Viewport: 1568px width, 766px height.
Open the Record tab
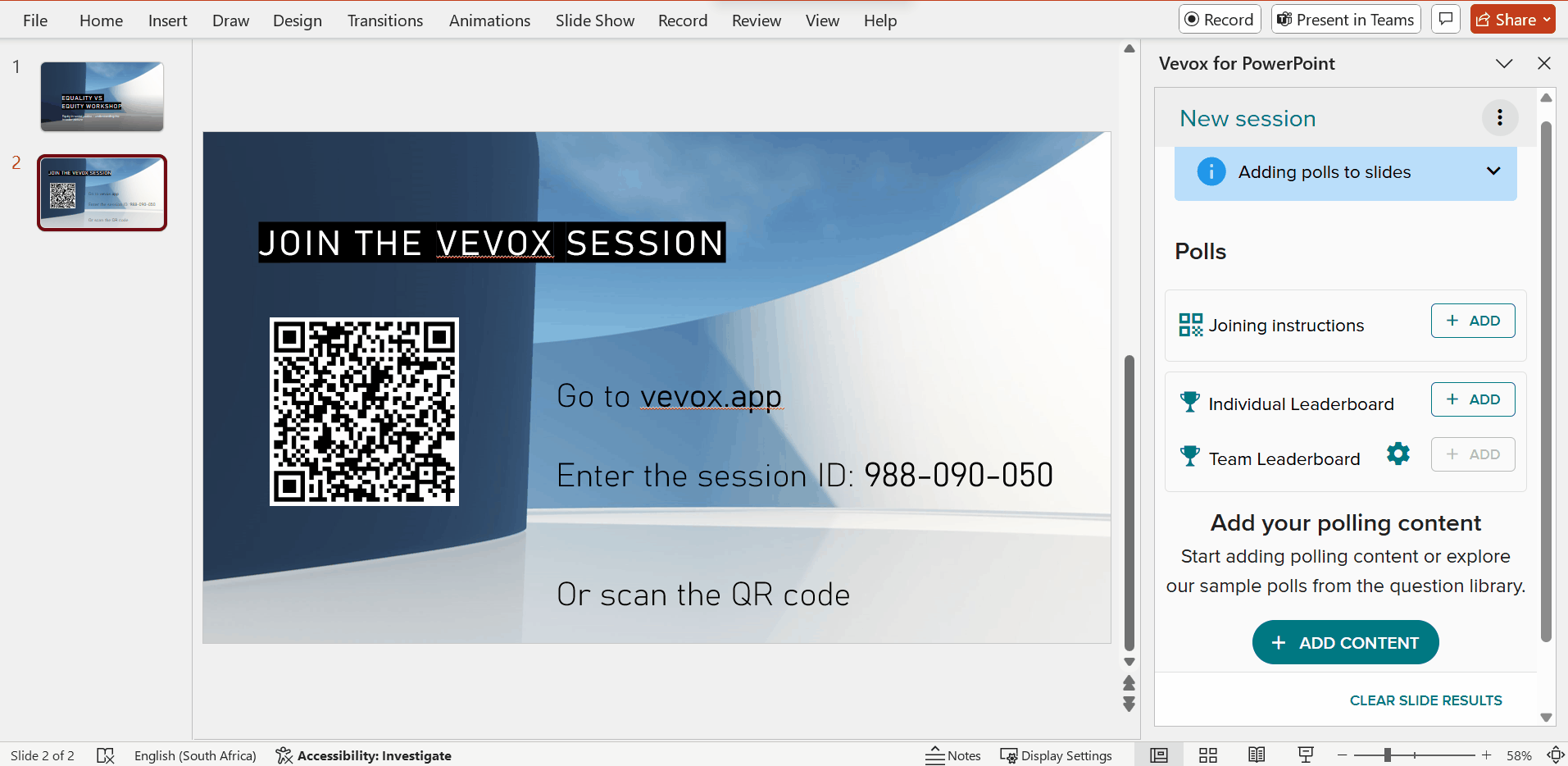pos(682,21)
